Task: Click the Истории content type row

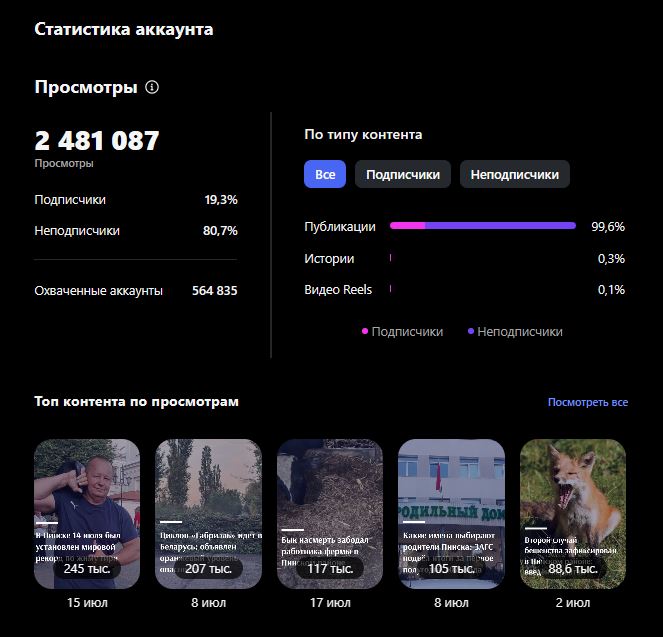Action: pos(329,258)
